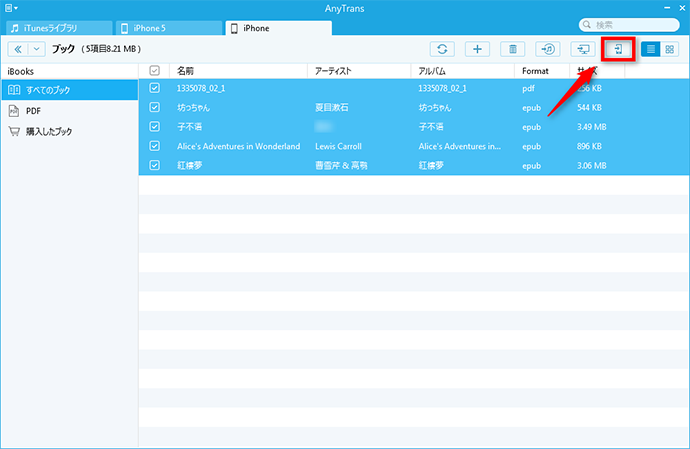Image resolution: width=690 pixels, height=449 pixels.
Task: Open the app menu at top-left
Action: (11, 8)
